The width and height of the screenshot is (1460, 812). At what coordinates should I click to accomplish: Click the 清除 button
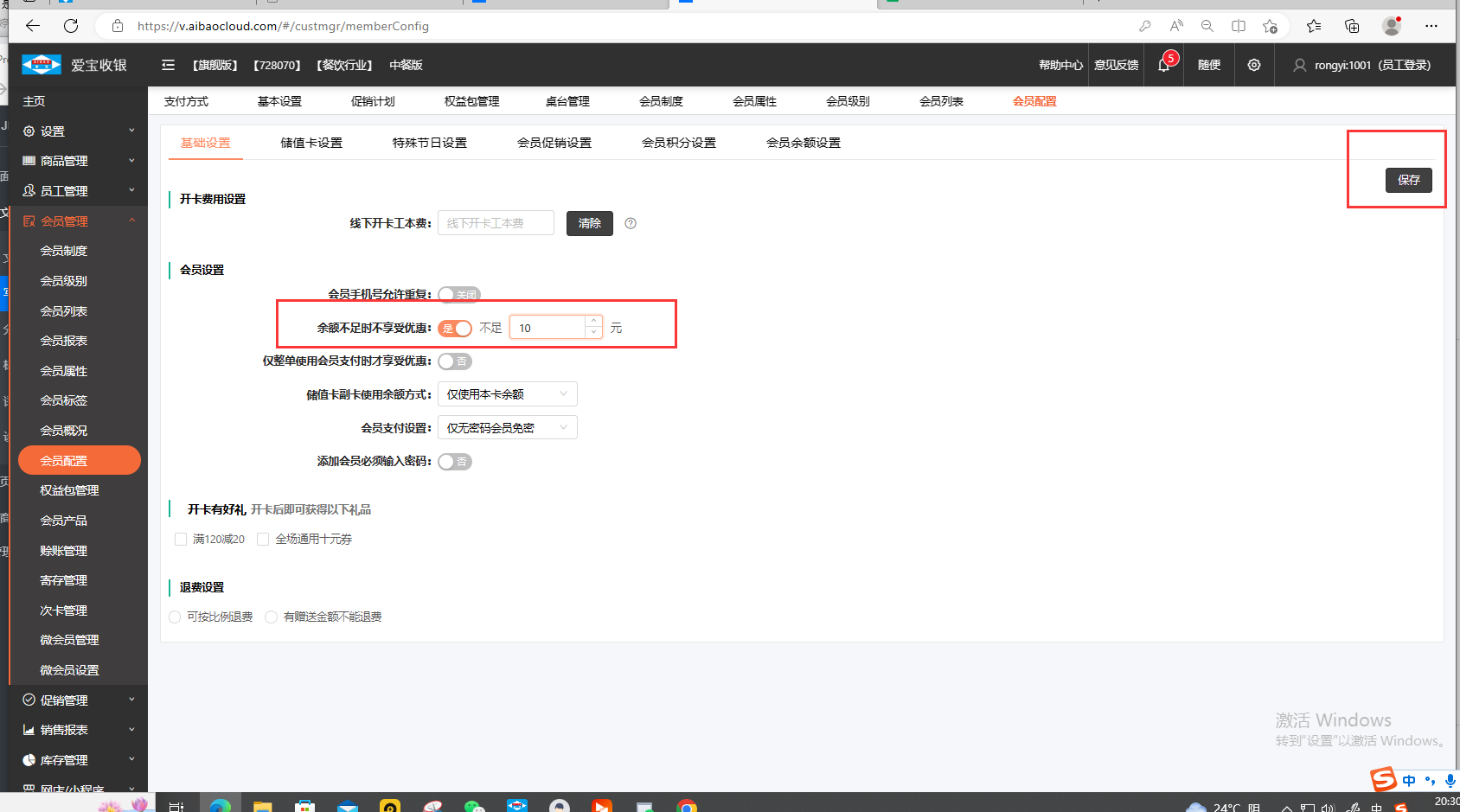(x=589, y=223)
